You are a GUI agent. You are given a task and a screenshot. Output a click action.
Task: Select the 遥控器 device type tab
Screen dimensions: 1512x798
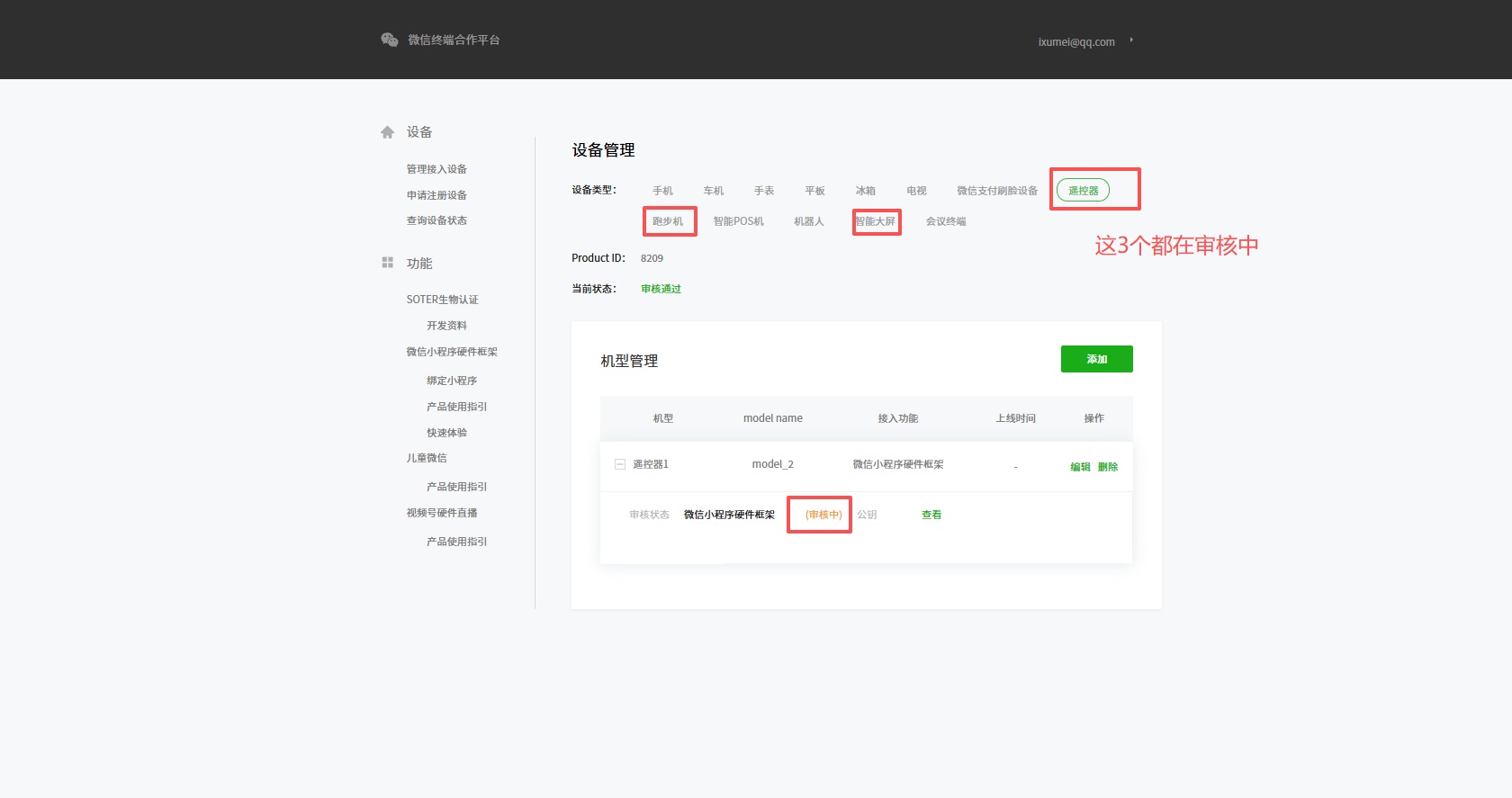click(1084, 191)
